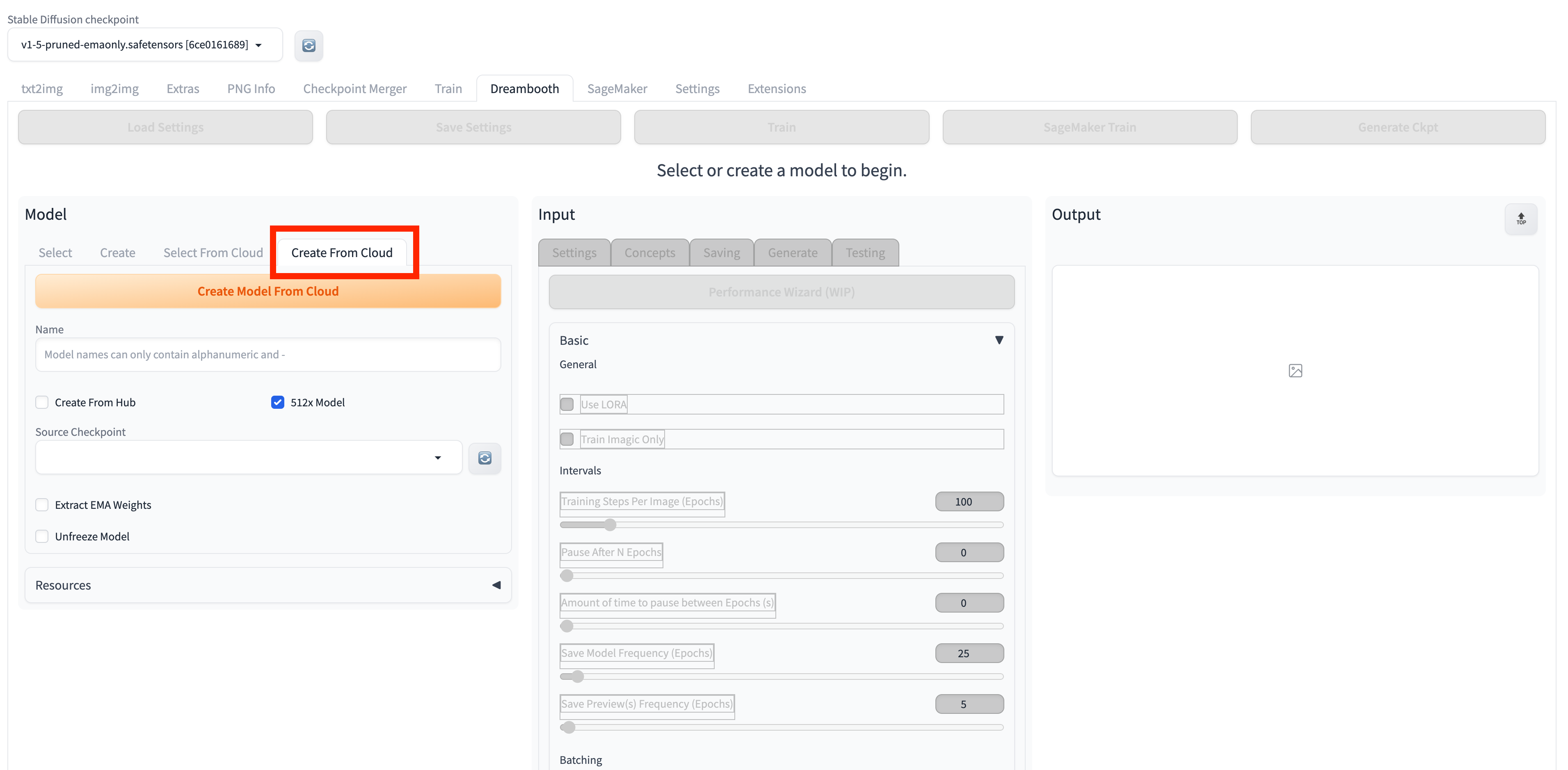Enable the Create From Hub checkbox

pyautogui.click(x=42, y=403)
